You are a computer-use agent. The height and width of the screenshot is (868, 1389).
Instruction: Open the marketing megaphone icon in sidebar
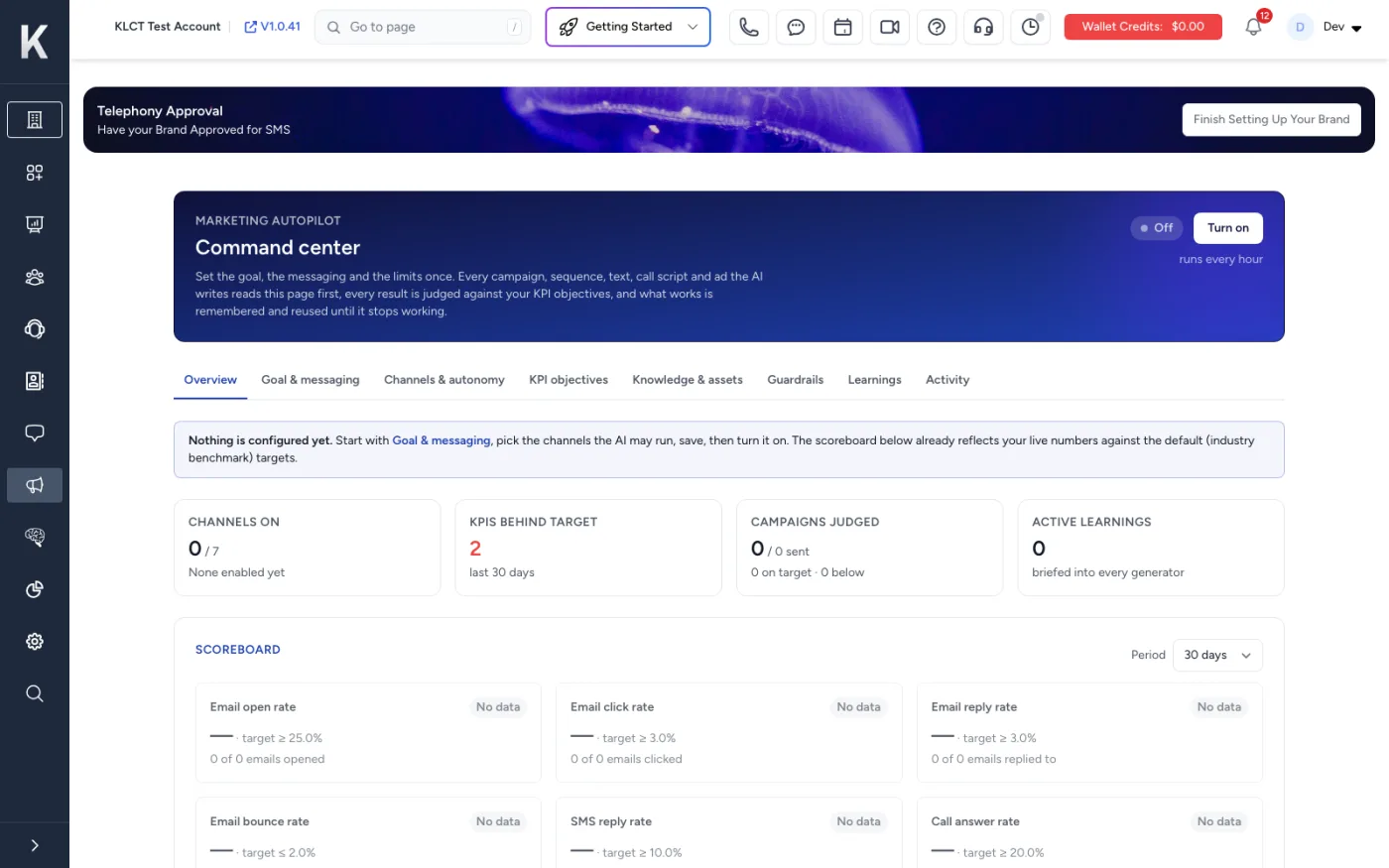pos(35,485)
